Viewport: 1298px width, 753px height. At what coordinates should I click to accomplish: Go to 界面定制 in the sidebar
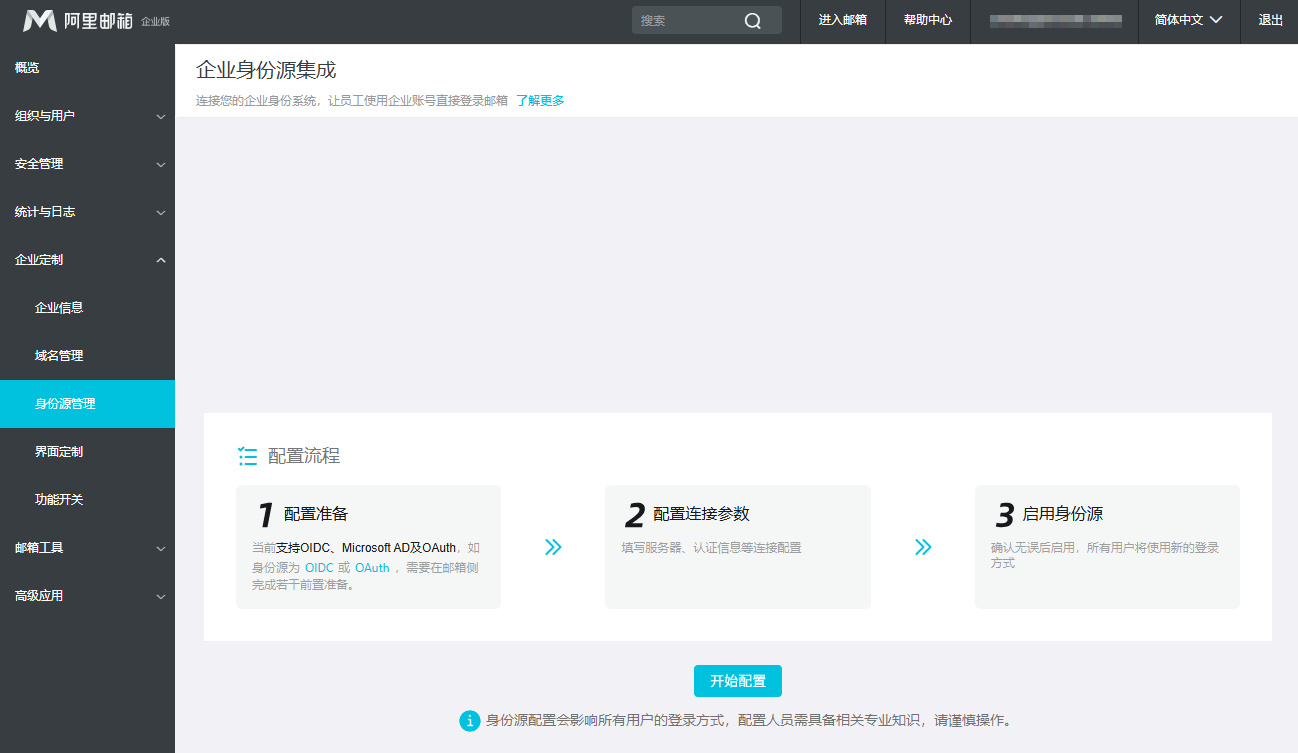point(59,452)
